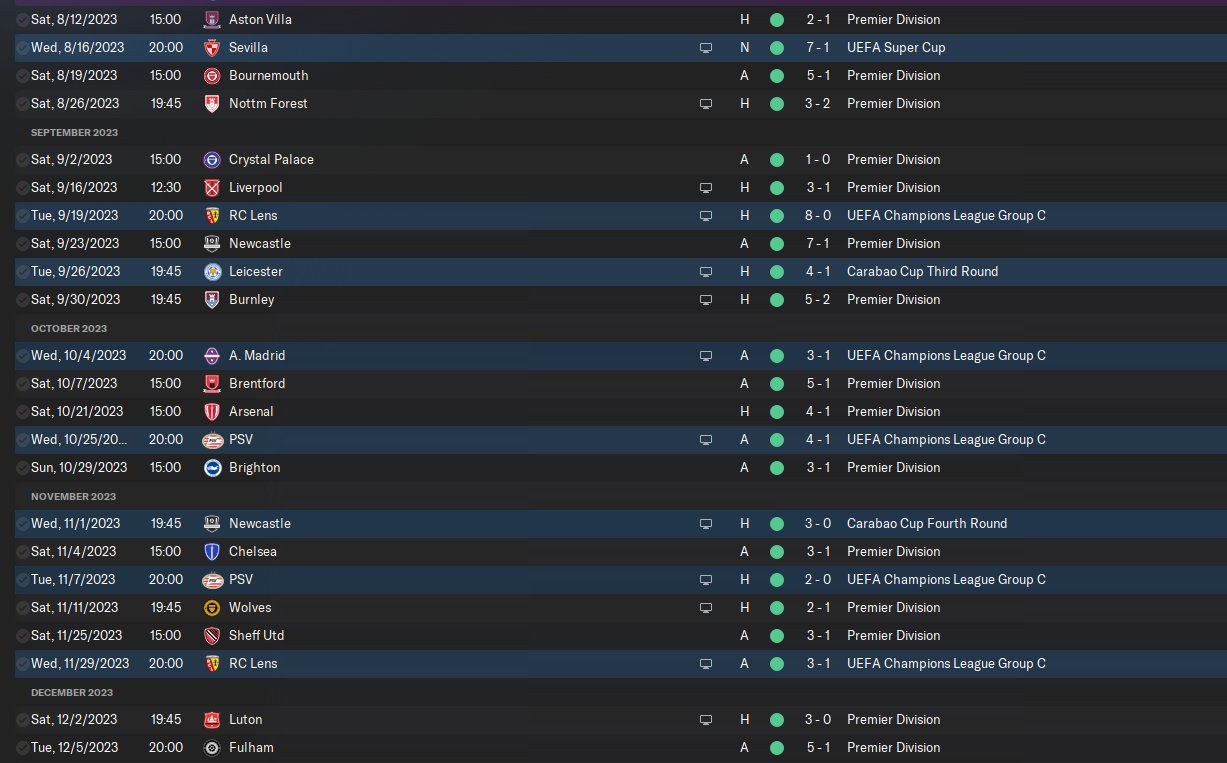Click the TV broadcast icon for the Nottm Forest match
Screen dimensions: 1227x763
[706, 103]
